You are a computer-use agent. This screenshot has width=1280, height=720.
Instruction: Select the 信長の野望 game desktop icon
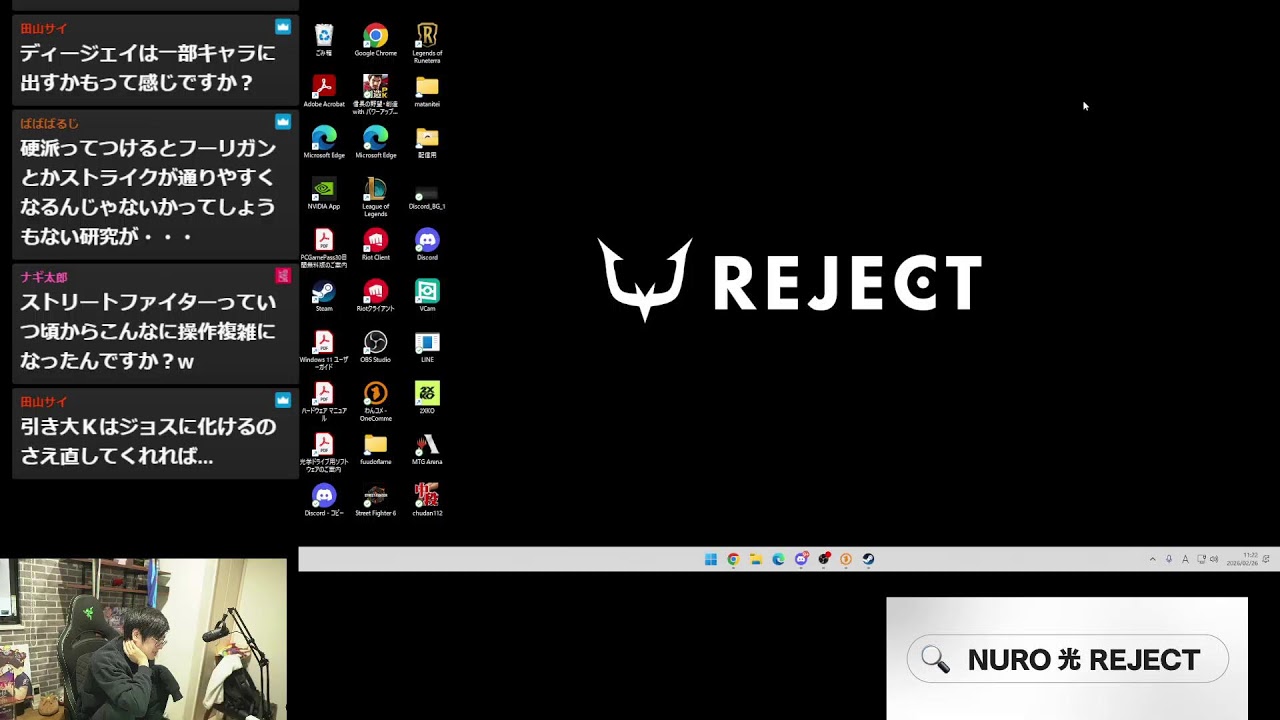point(375,94)
